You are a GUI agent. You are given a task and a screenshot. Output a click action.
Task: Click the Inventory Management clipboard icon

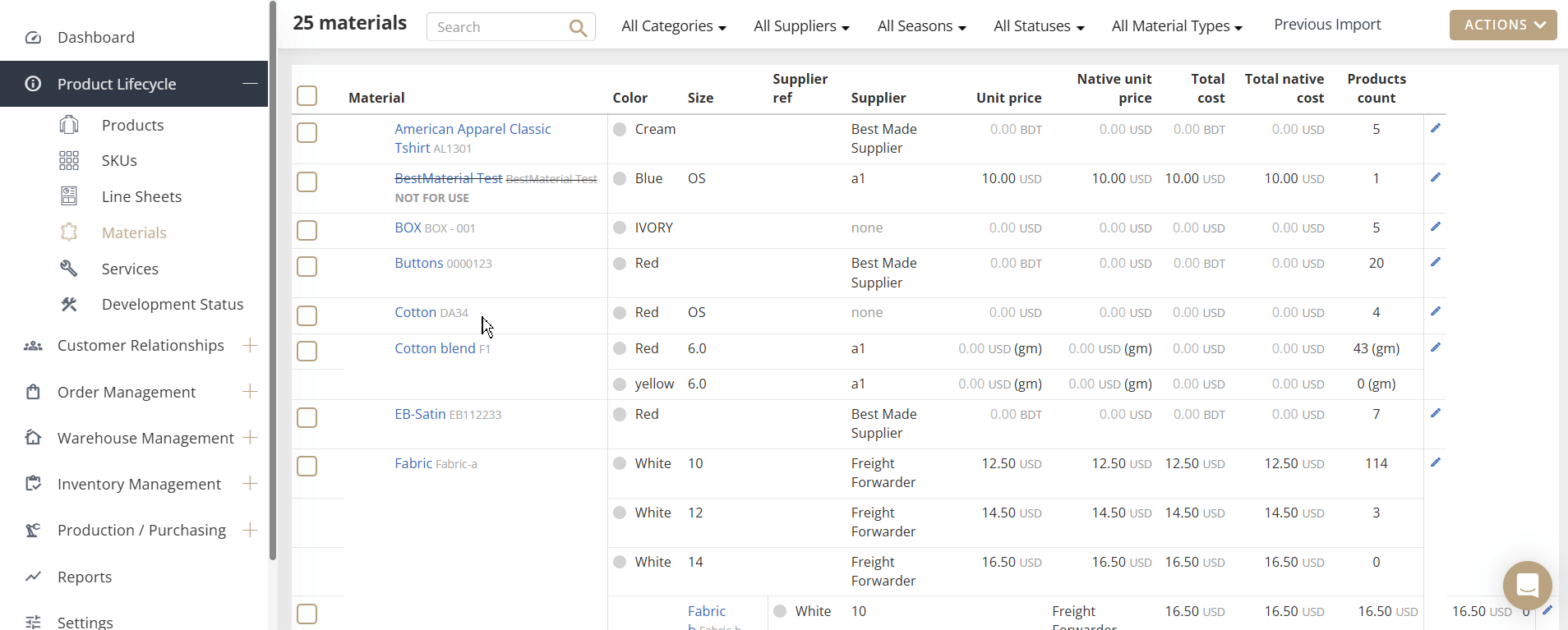(x=33, y=484)
